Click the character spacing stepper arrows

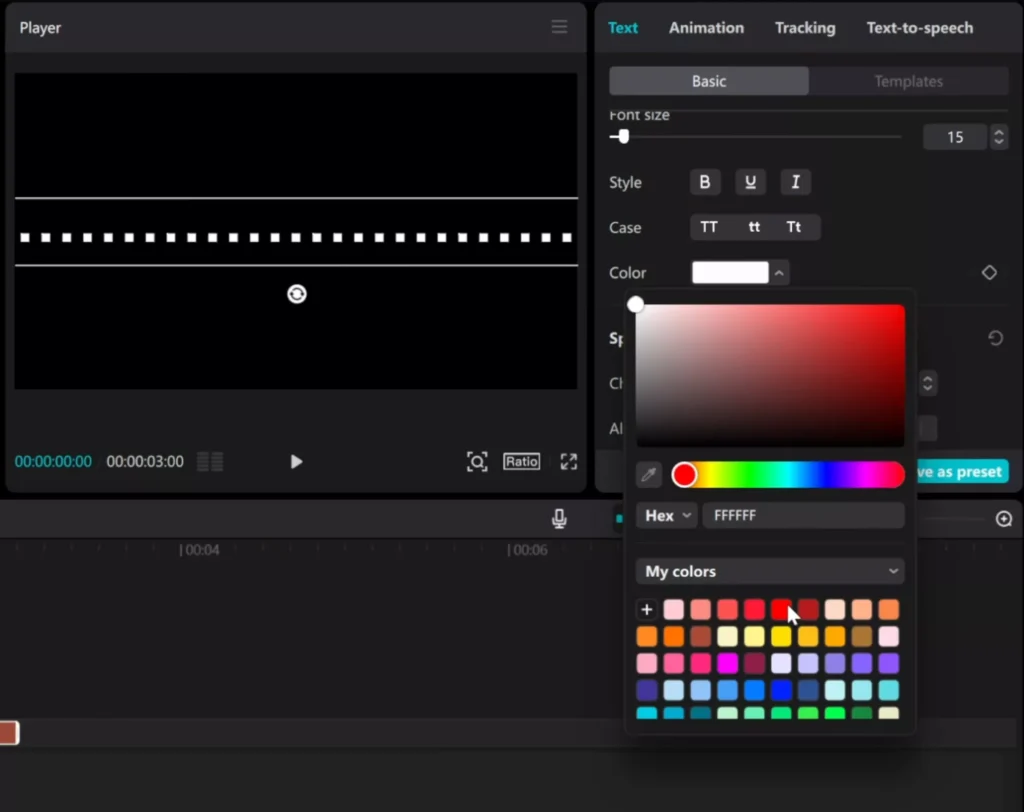pyautogui.click(x=927, y=383)
